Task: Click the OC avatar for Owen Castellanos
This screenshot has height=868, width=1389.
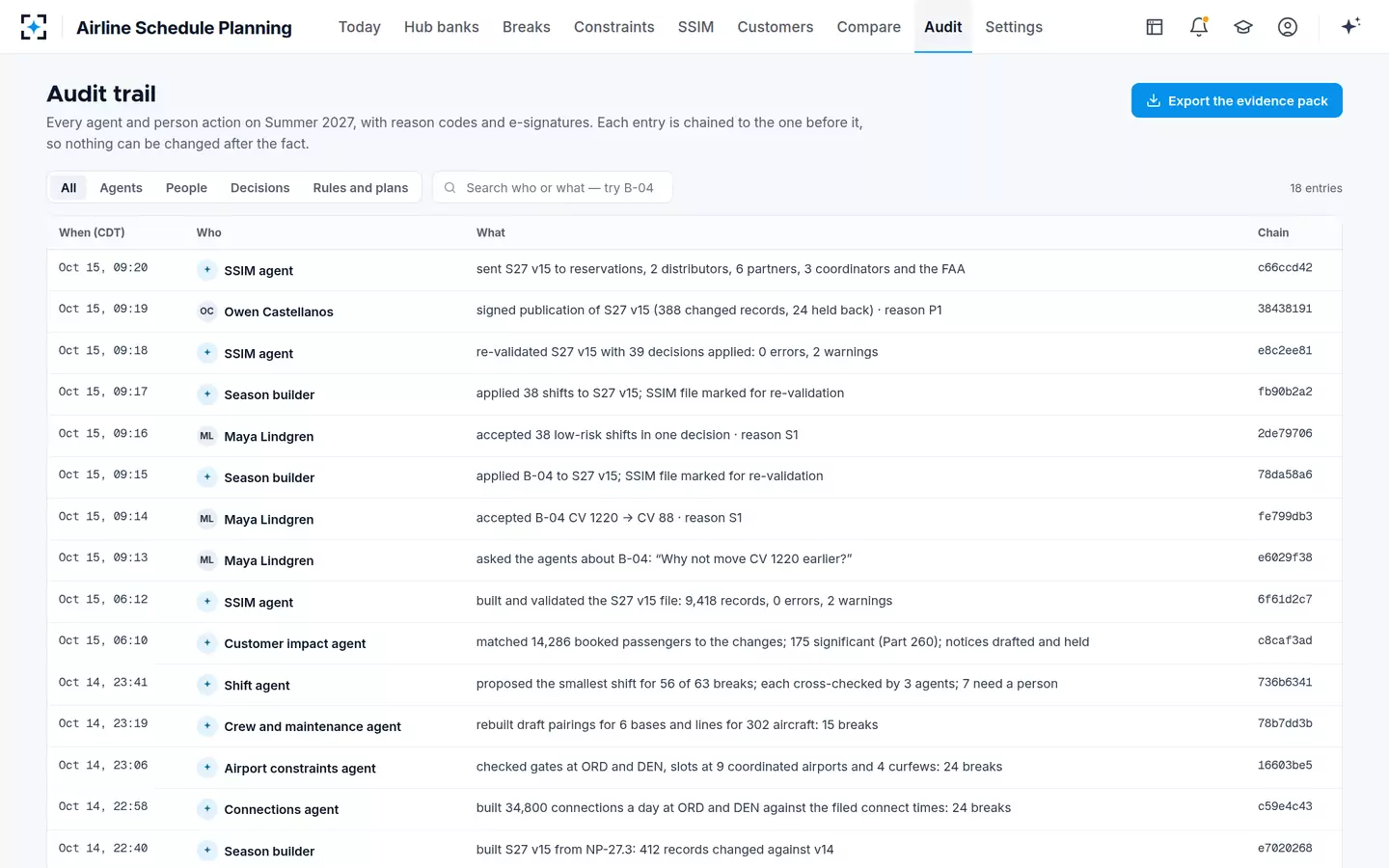Action: pos(206,312)
